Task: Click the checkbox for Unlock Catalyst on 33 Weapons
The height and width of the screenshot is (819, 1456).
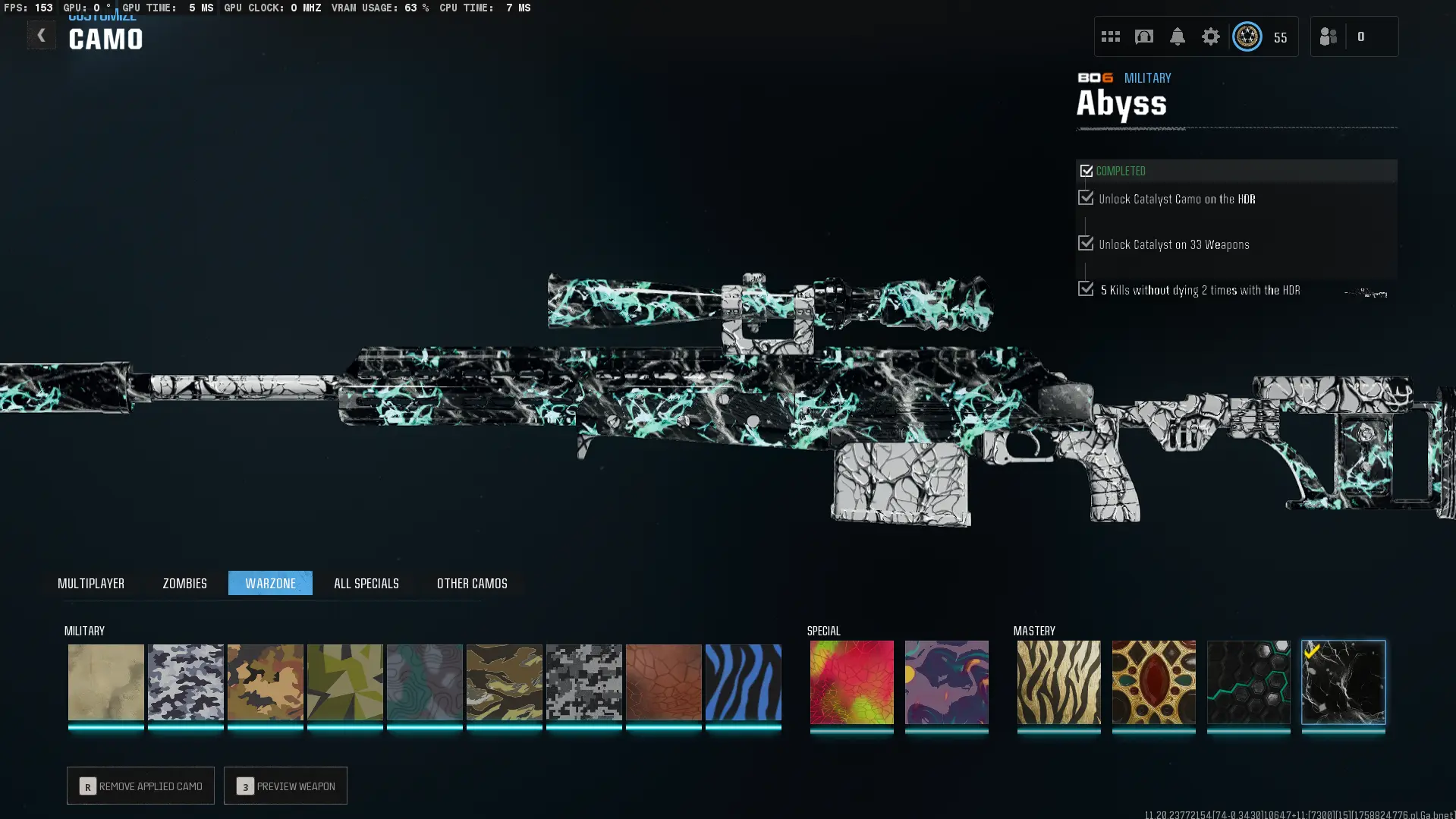Action: coord(1086,244)
